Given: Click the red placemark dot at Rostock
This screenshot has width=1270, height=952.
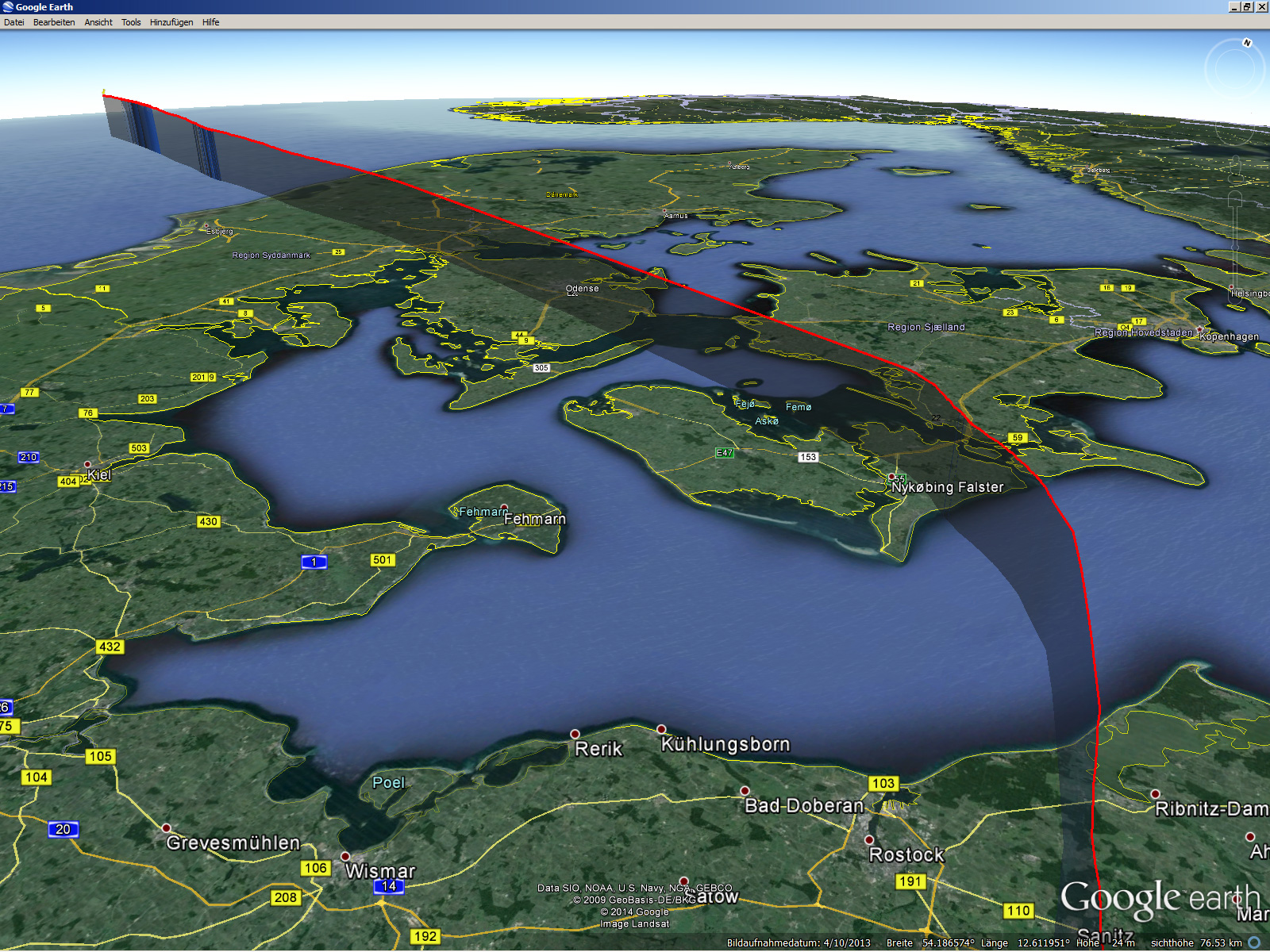Looking at the screenshot, I should [869, 839].
